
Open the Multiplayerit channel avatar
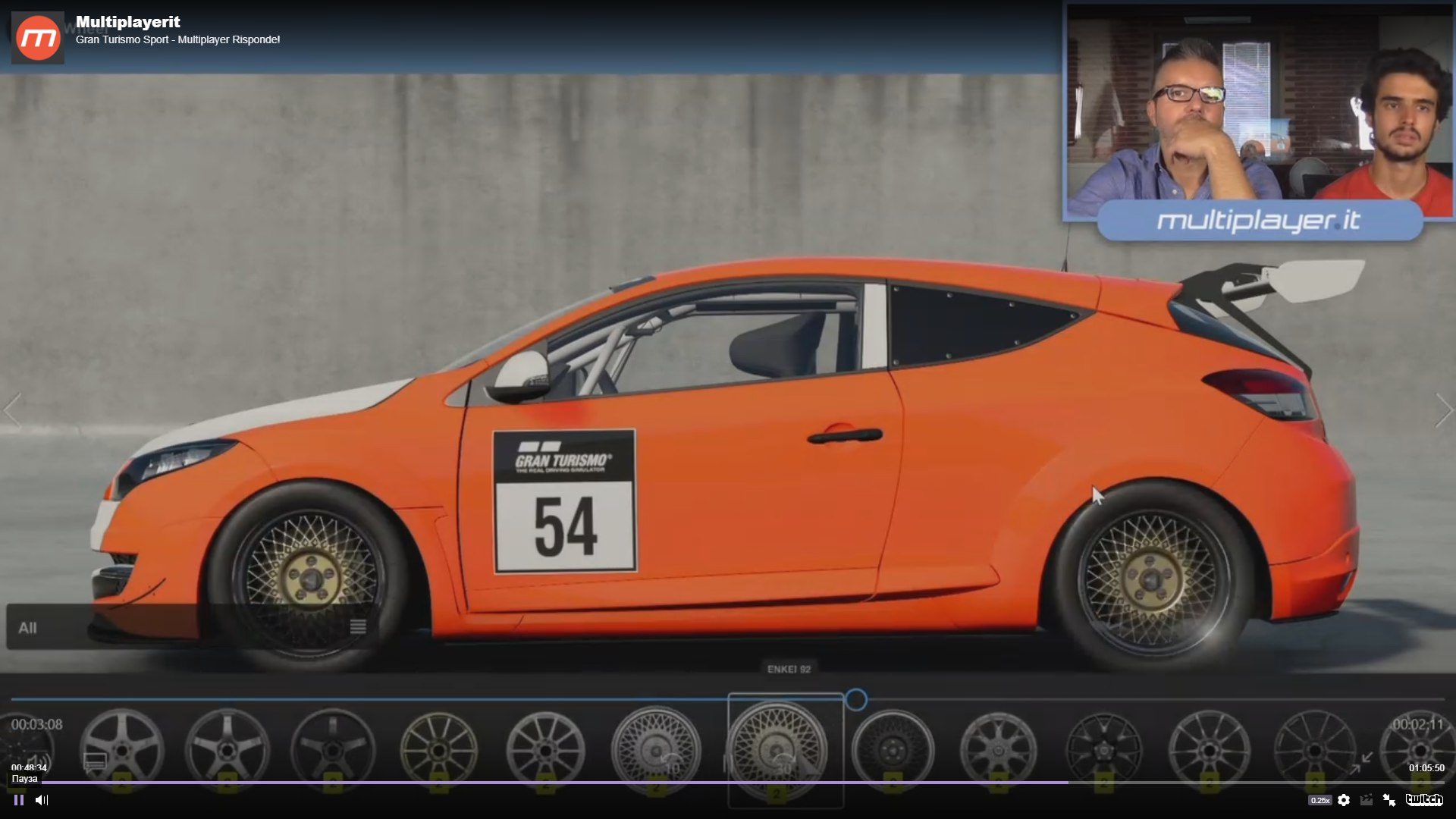[38, 37]
